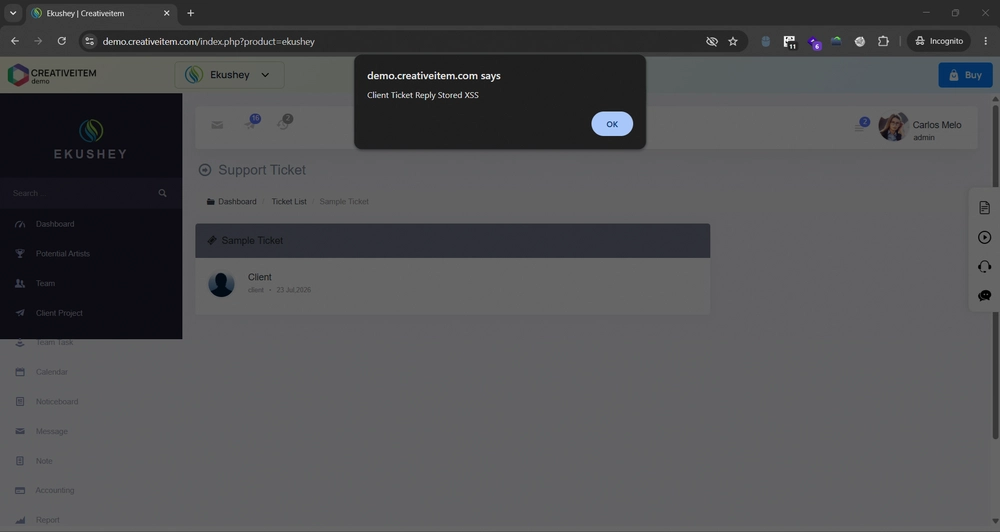Bookmark the page with the star icon

click(x=733, y=41)
